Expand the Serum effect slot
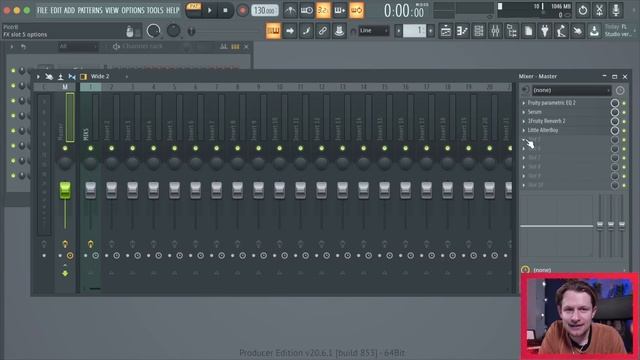Viewport: 640px width, 360px height. pos(524,112)
